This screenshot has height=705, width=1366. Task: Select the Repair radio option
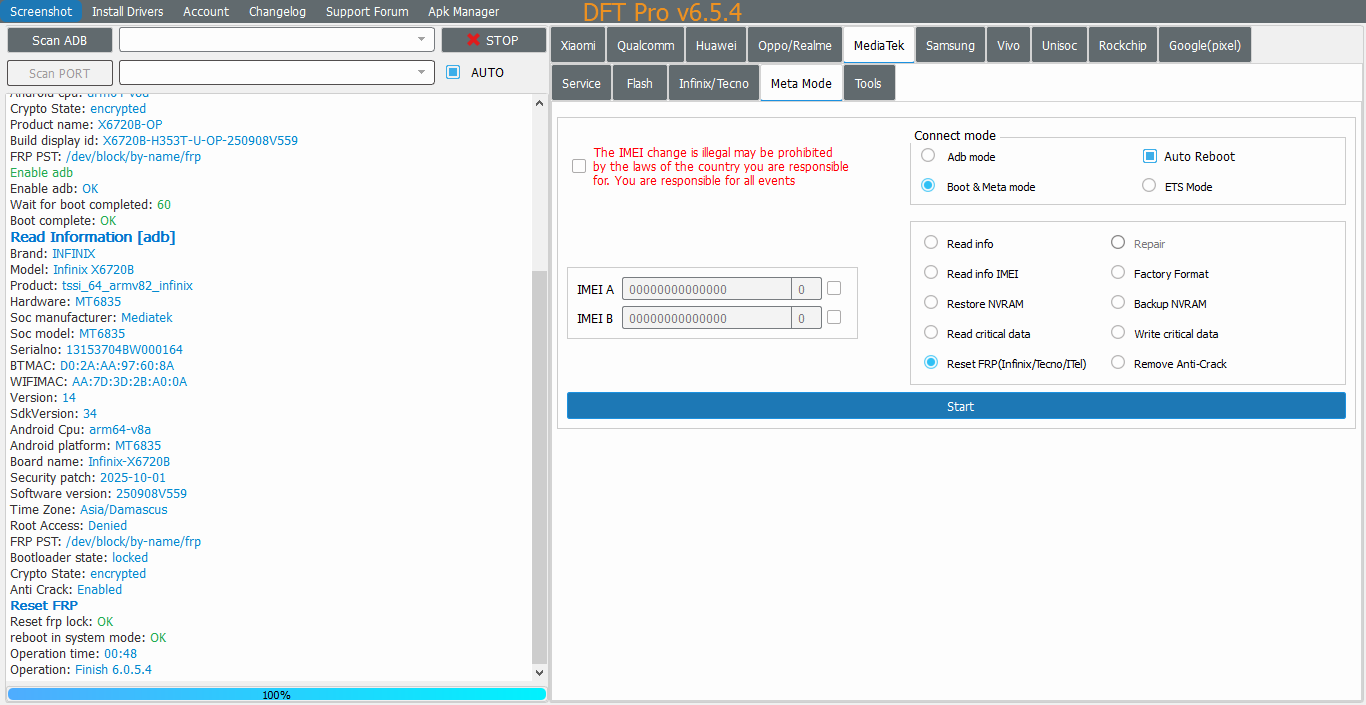pyautogui.click(x=1118, y=243)
